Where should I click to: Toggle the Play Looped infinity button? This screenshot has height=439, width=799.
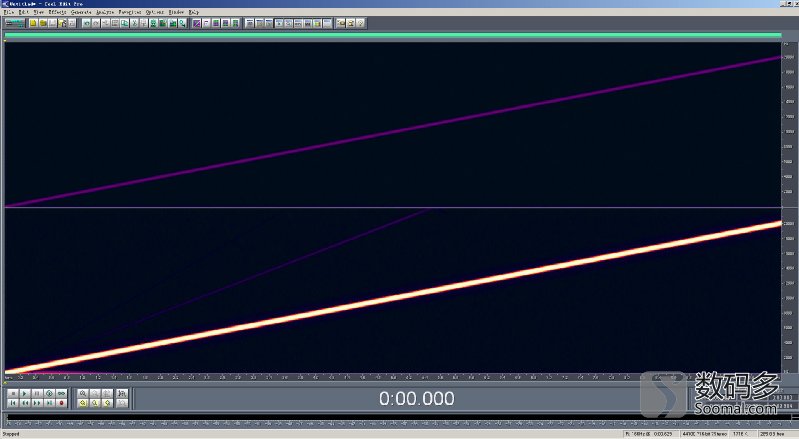click(x=61, y=394)
